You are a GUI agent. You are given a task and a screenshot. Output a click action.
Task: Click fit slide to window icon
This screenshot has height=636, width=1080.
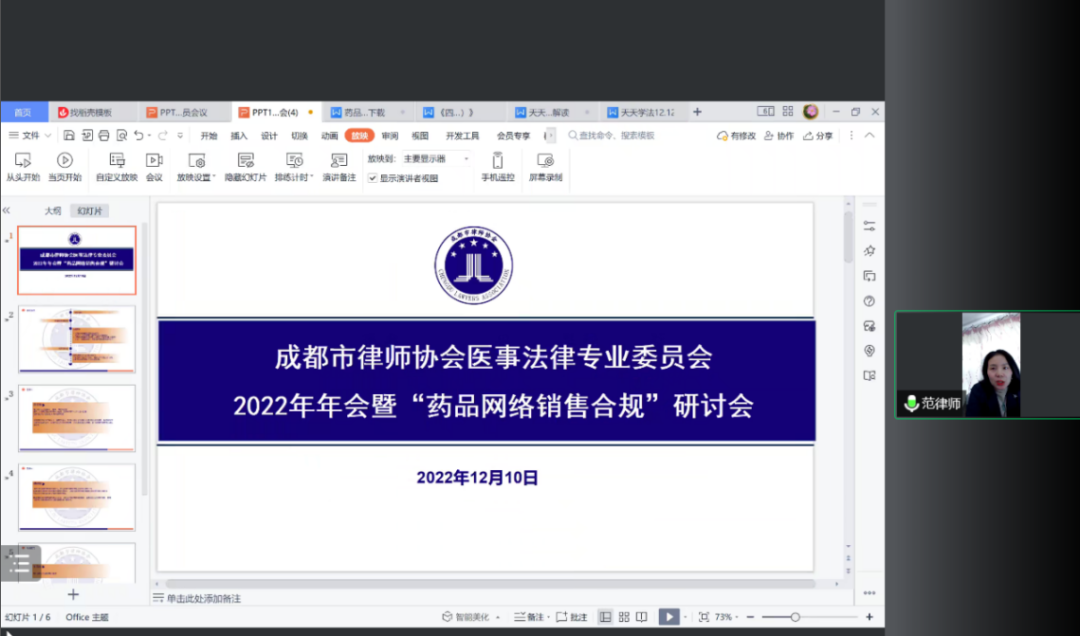[703, 617]
